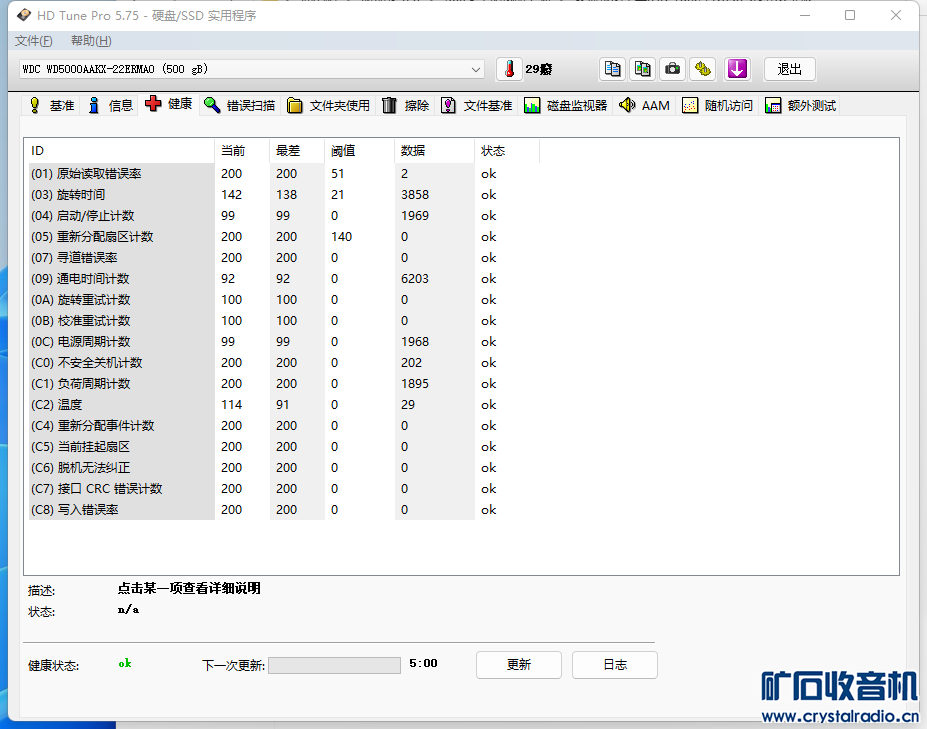Select row (0A) 旋转重试计数
The image size is (927, 729).
click(284, 300)
